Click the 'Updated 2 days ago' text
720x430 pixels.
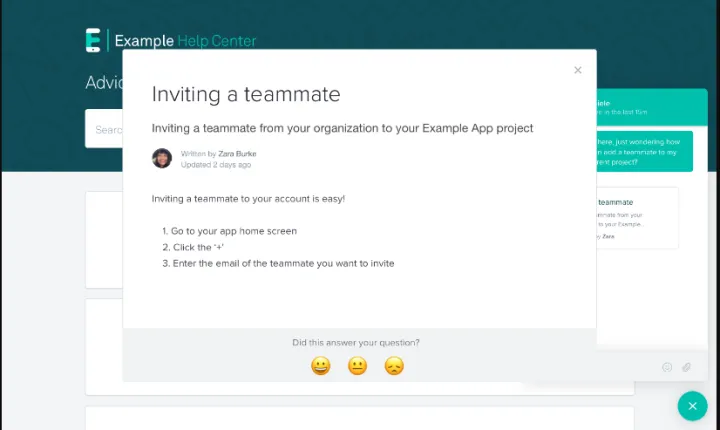(216, 165)
